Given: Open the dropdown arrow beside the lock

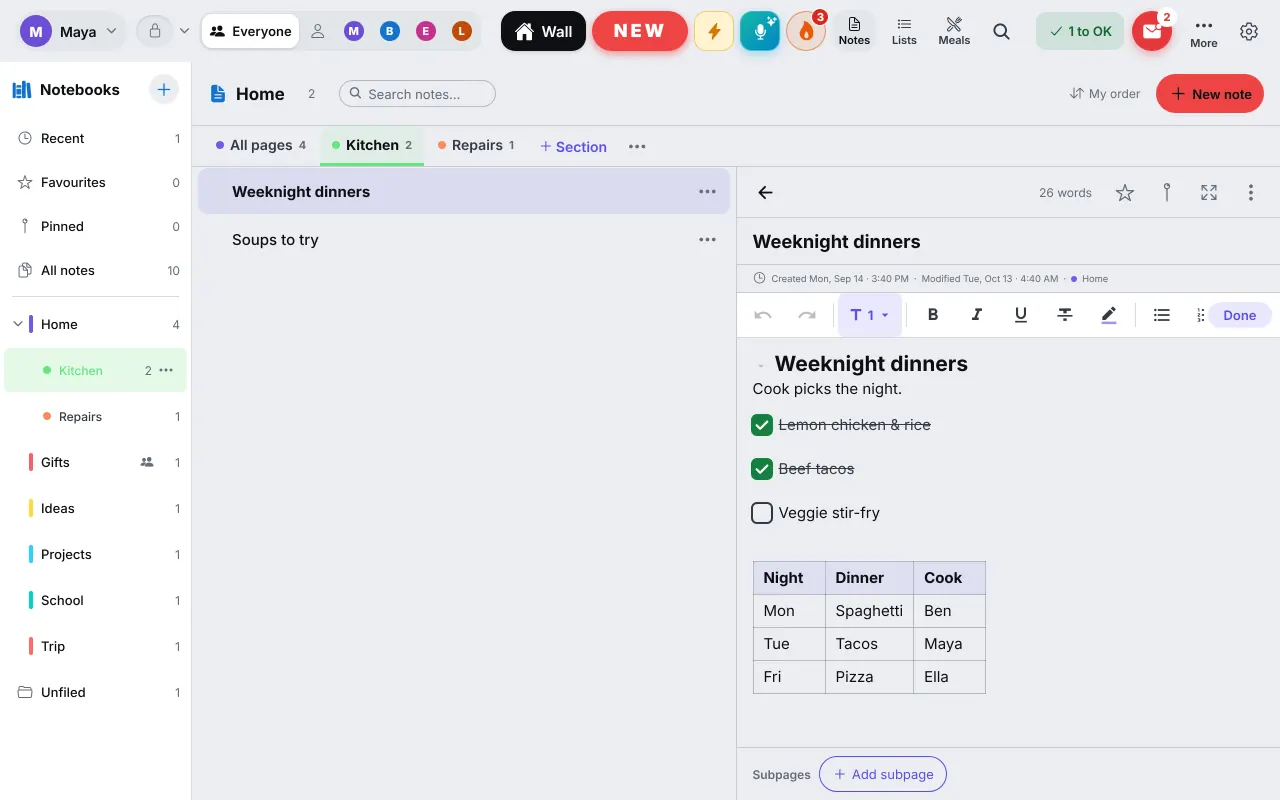Looking at the screenshot, I should (x=184, y=31).
